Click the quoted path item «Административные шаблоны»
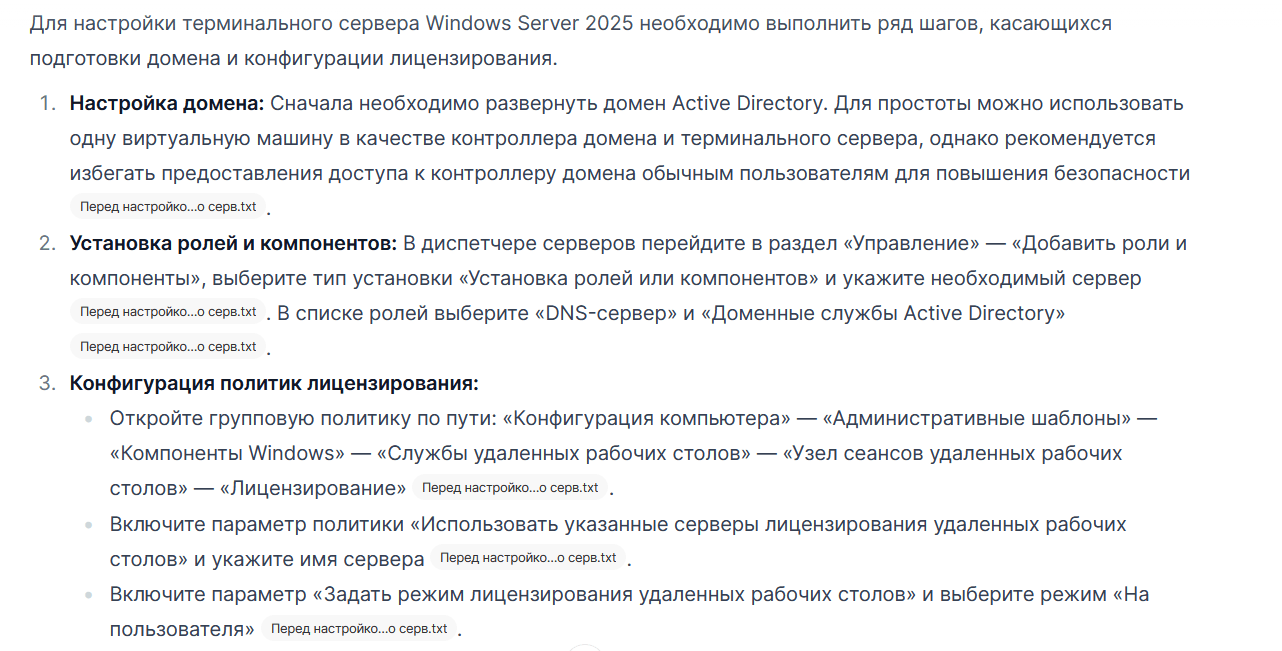 (x=981, y=418)
